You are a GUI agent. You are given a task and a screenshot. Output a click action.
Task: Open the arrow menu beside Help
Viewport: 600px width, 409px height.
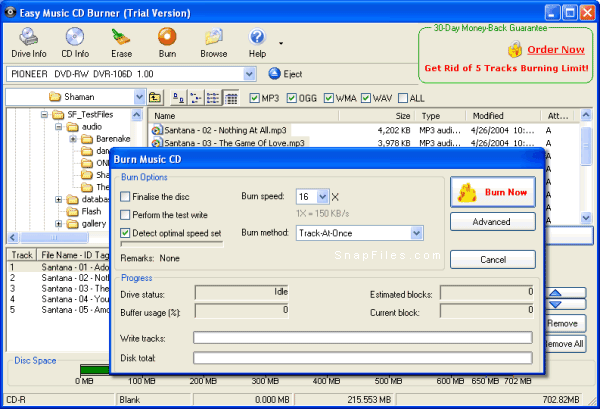pyautogui.click(x=281, y=43)
